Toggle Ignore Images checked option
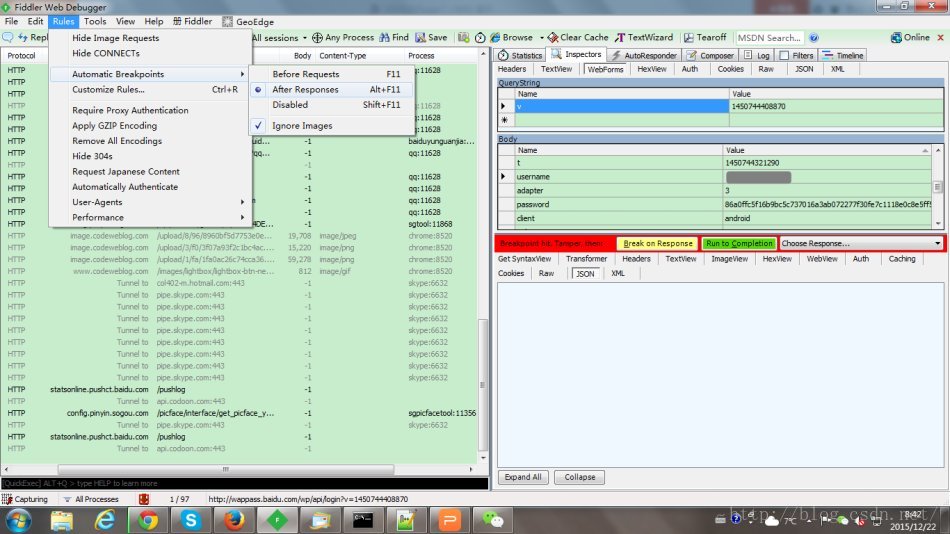Viewport: 950px width, 534px height. coord(331,125)
